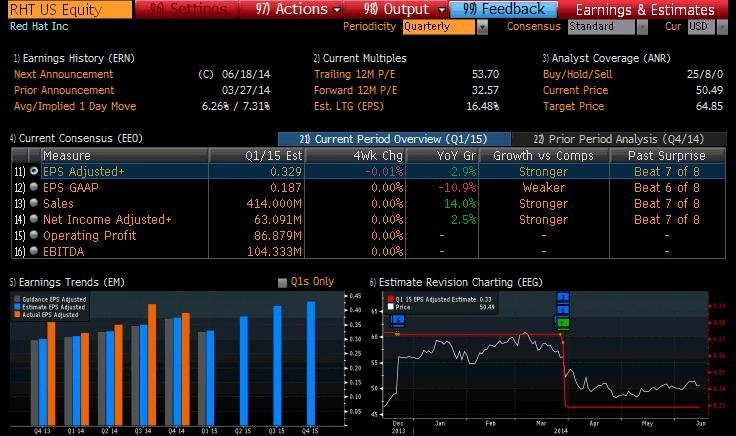Click the blue marker directly above the green marker
Screen dimensions: 736x436
coord(563,310)
